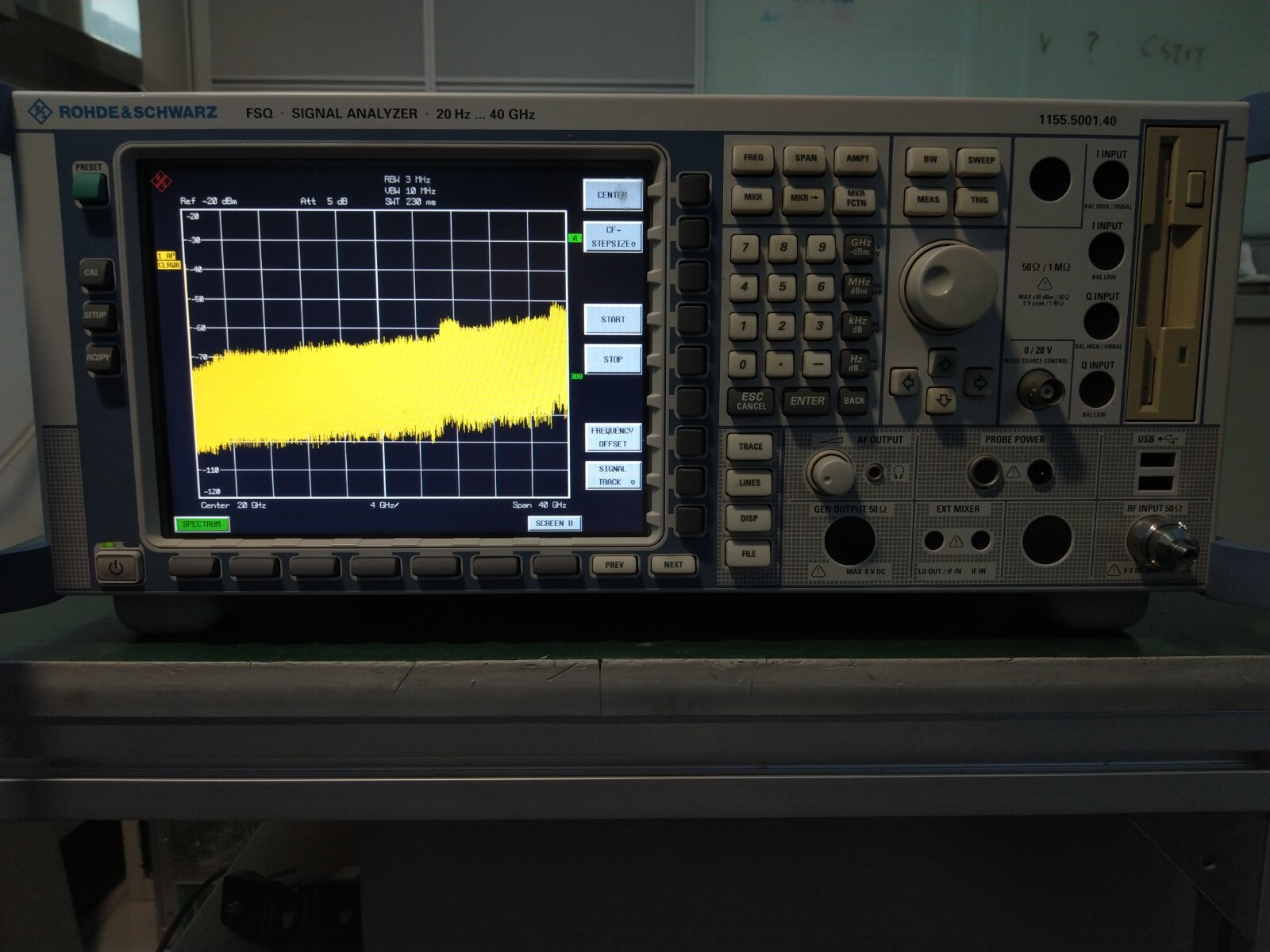1270x952 pixels.
Task: Push the NEXT menu key
Action: 672,565
